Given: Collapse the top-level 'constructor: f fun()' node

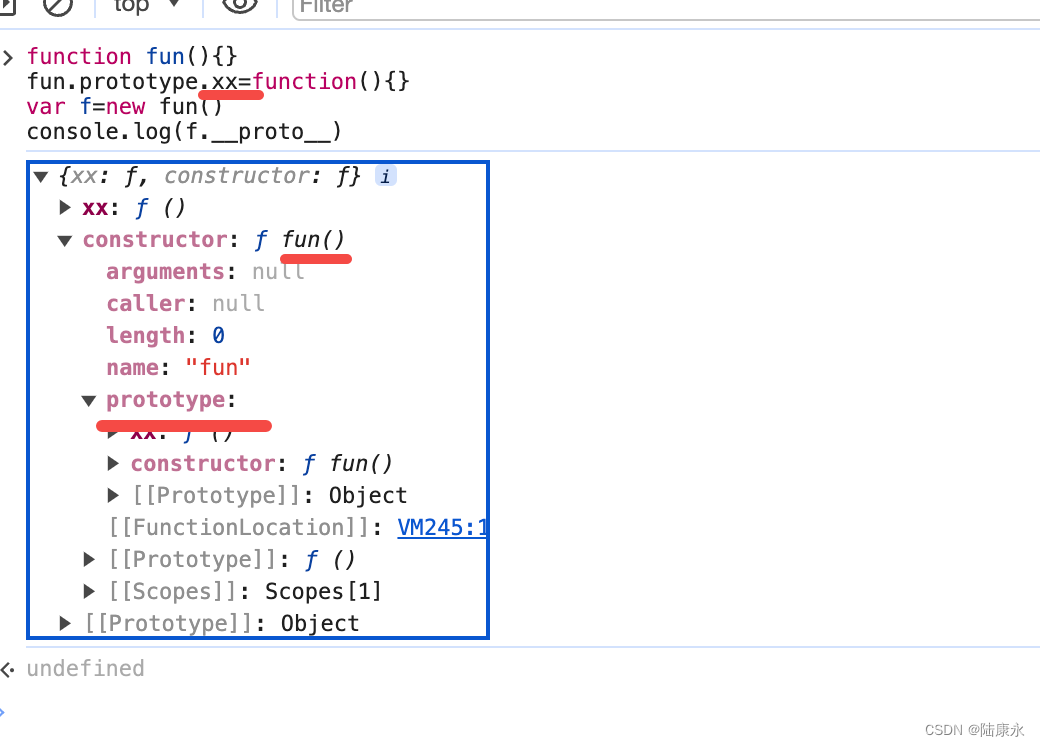Looking at the screenshot, I should point(64,240).
